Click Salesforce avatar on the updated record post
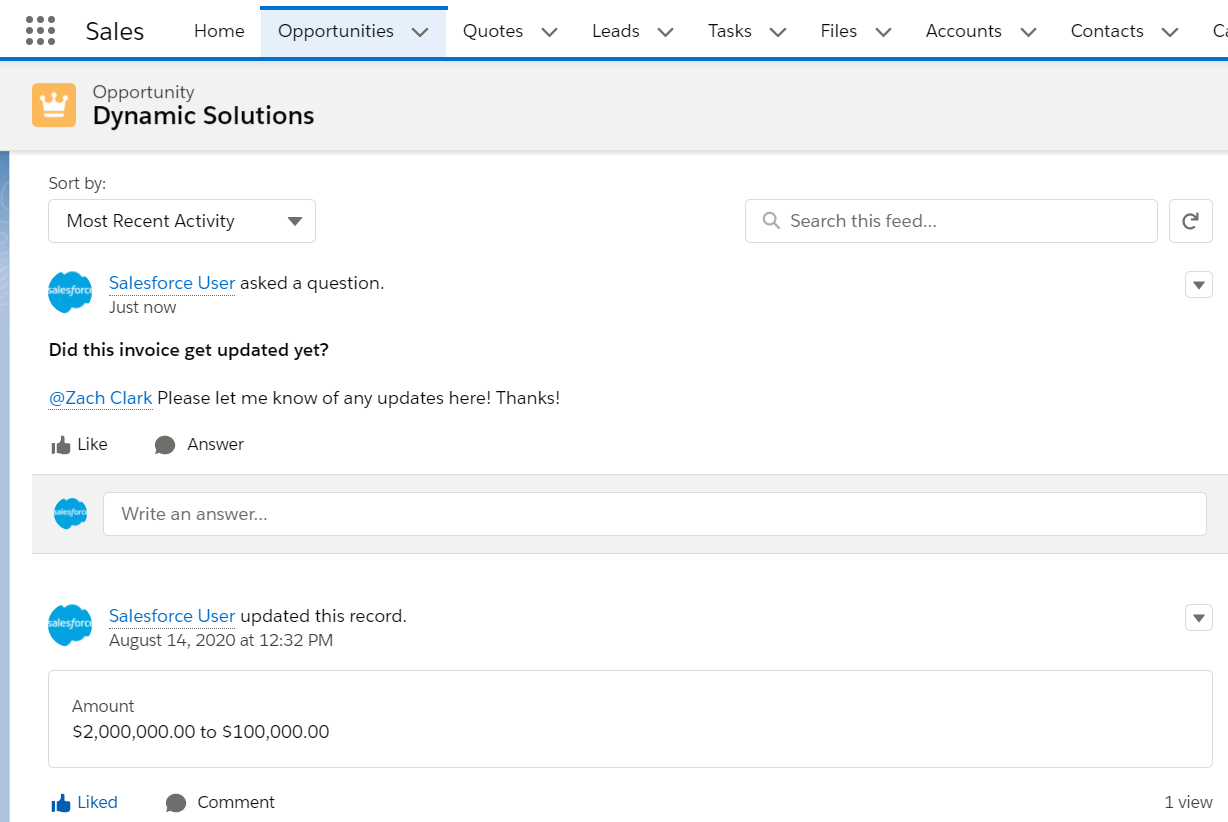 pos(70,625)
